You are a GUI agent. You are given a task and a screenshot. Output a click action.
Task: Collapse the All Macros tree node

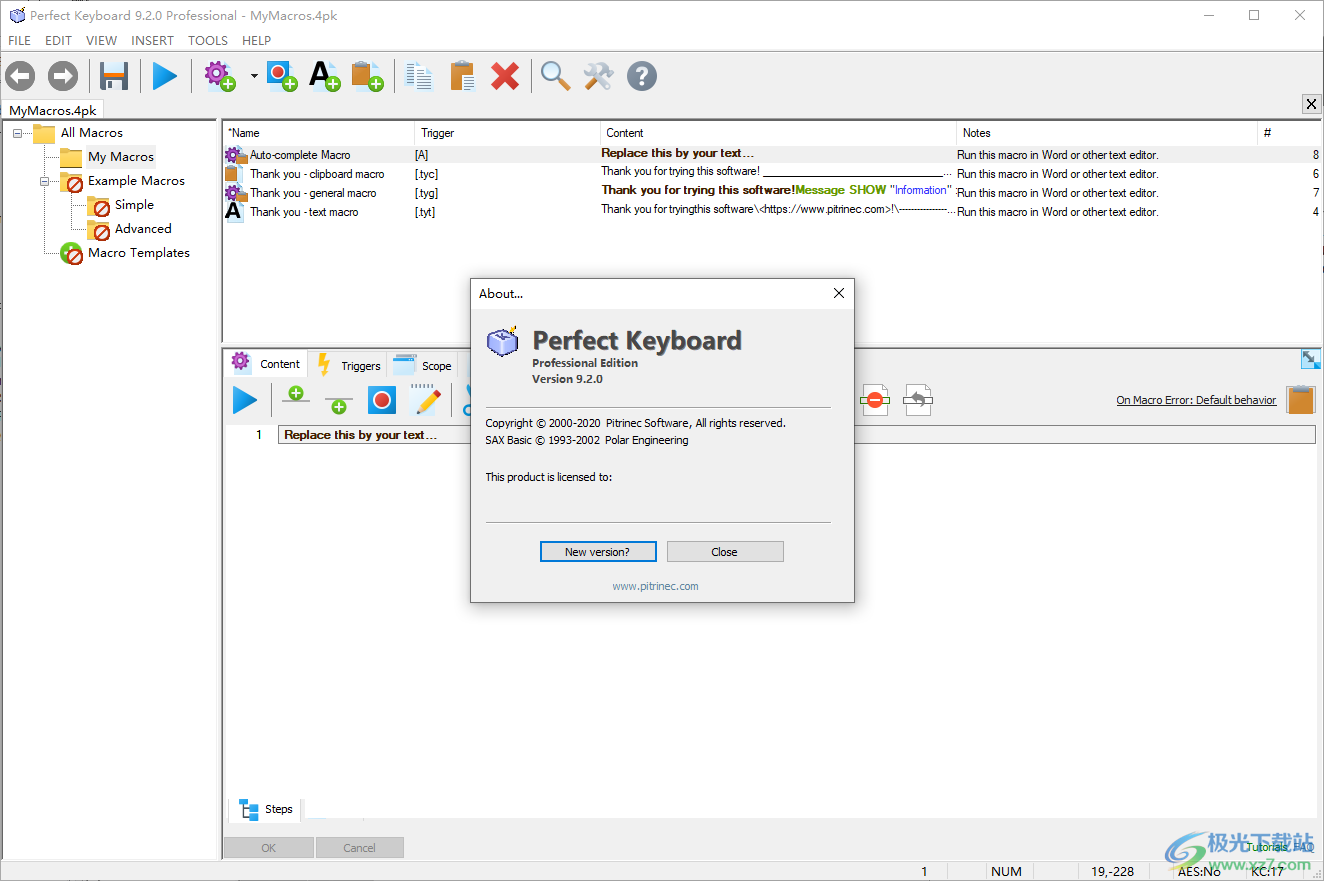pos(16,132)
